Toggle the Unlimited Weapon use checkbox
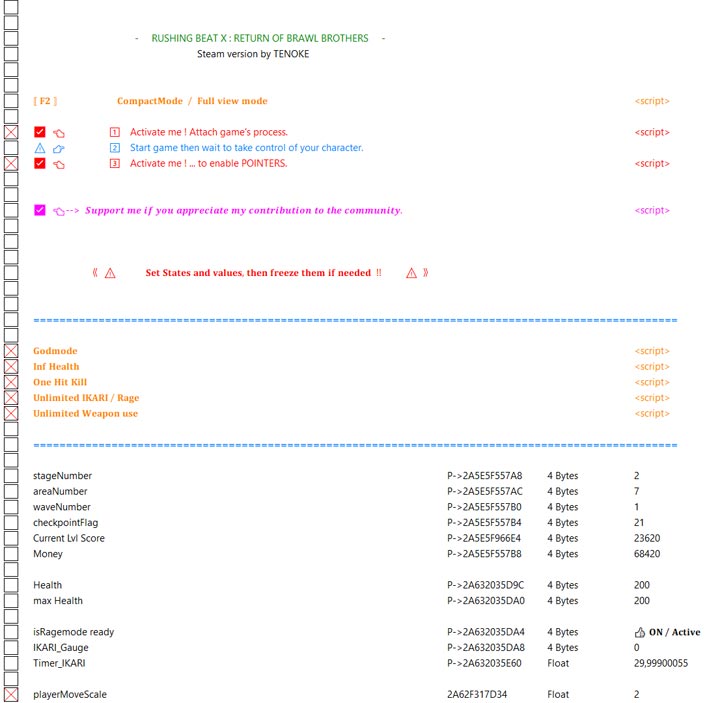 [11, 413]
